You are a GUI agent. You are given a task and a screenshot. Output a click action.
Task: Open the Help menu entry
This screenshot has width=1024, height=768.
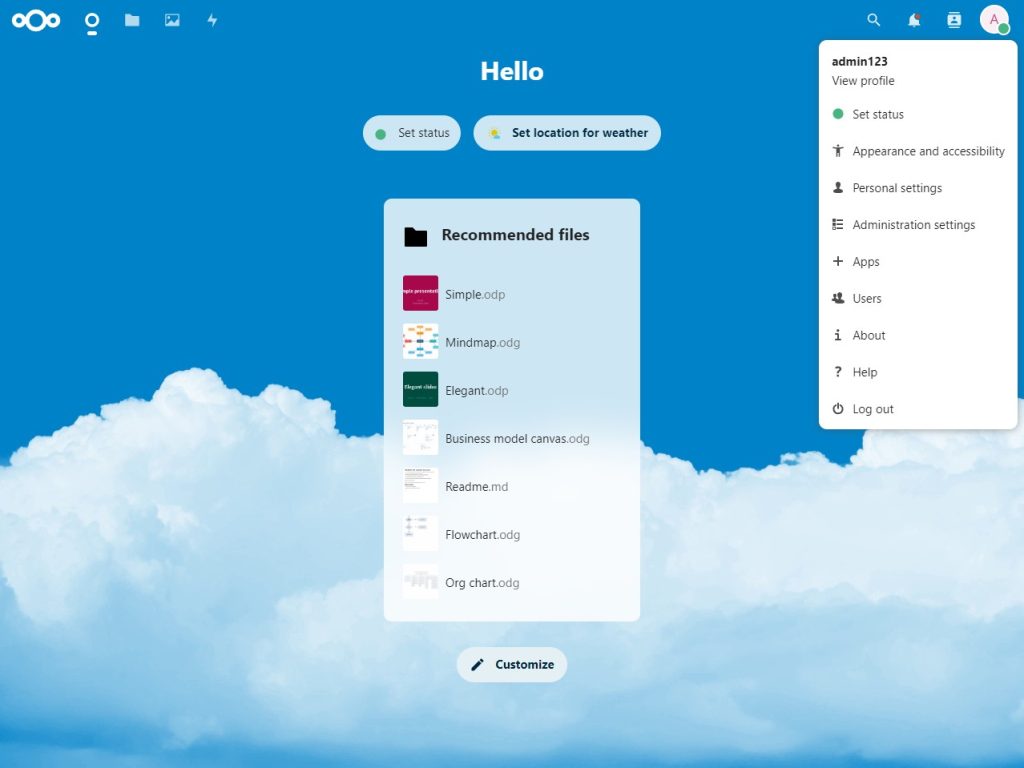(918, 372)
